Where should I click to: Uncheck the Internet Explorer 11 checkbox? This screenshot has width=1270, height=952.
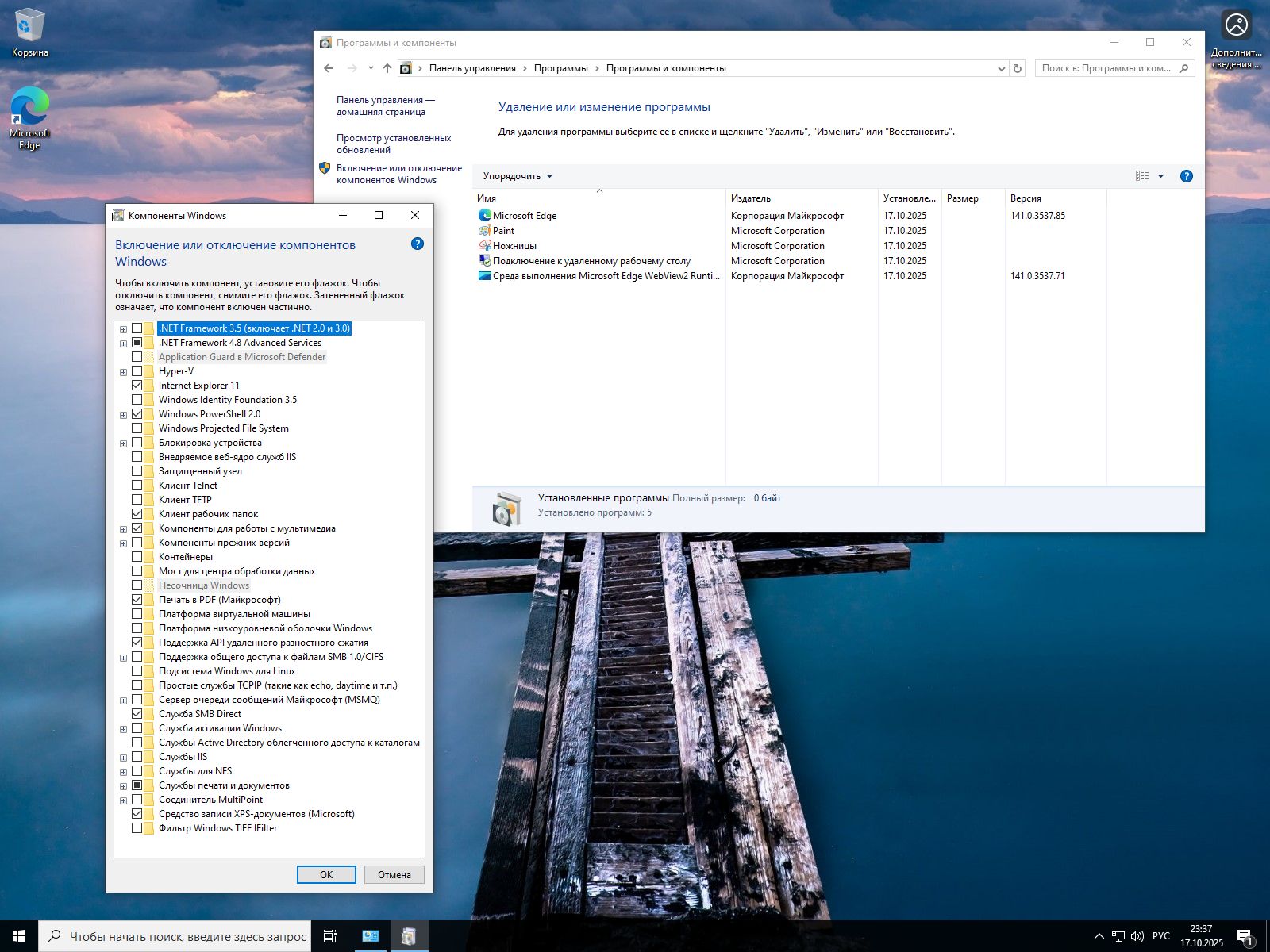tap(137, 386)
